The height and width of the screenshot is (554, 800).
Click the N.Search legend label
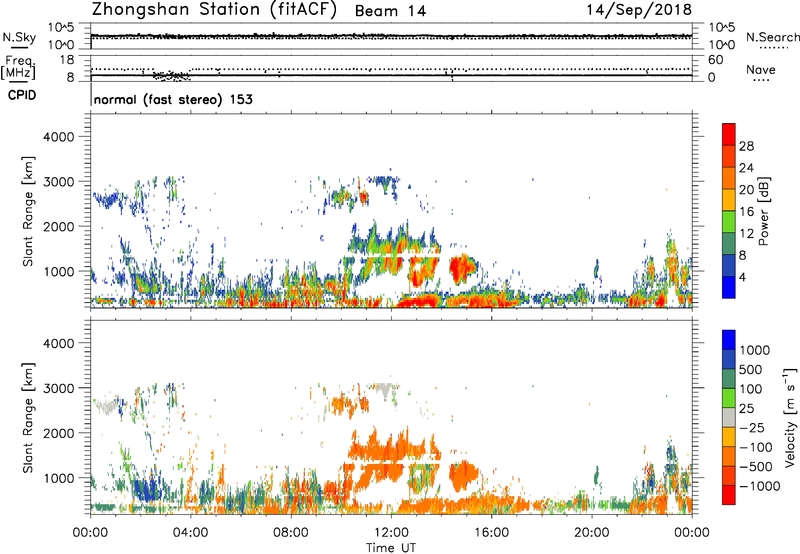[x=772, y=37]
